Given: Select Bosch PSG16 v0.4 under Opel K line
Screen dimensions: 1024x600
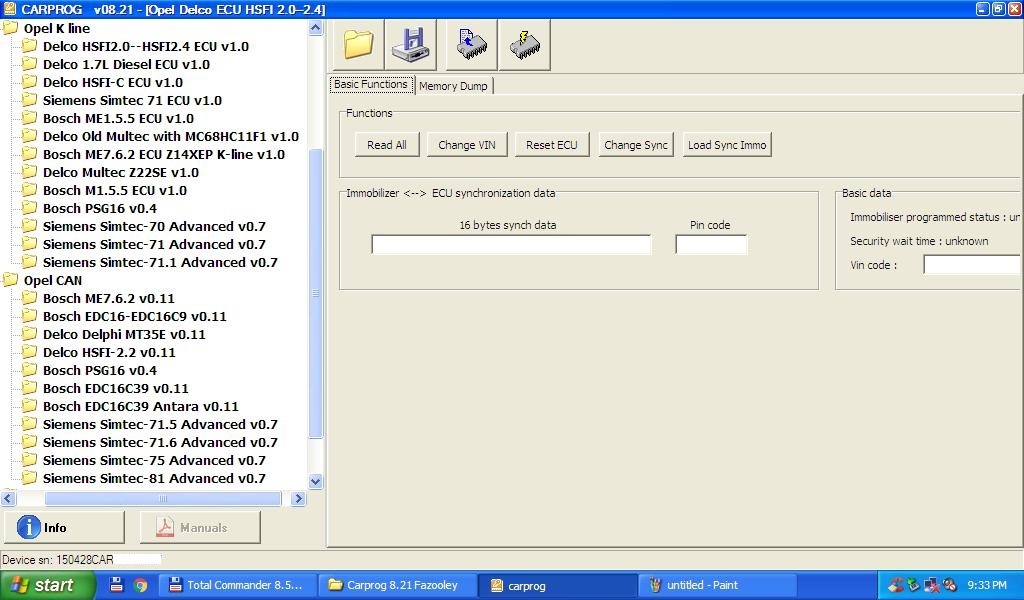Looking at the screenshot, I should click(100, 208).
